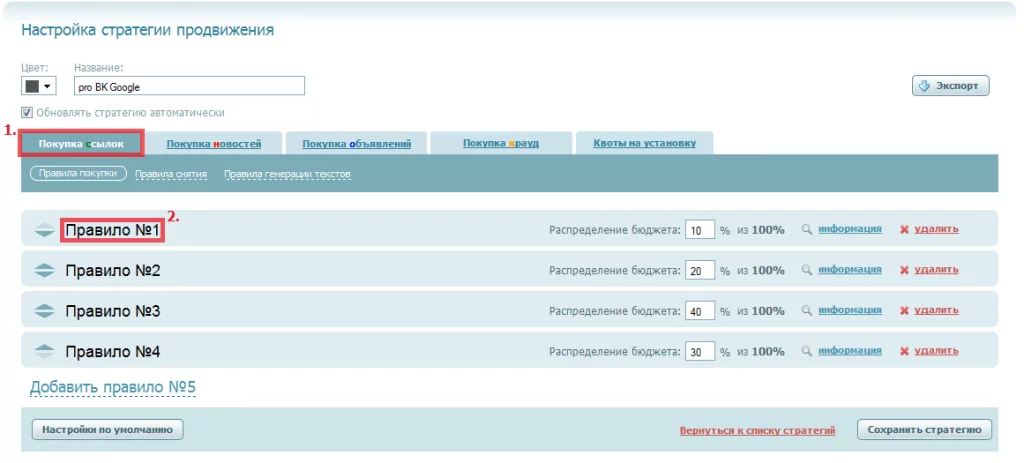Open информация link for Правило №3
This screenshot has height=463, width=1024.
pos(850,310)
